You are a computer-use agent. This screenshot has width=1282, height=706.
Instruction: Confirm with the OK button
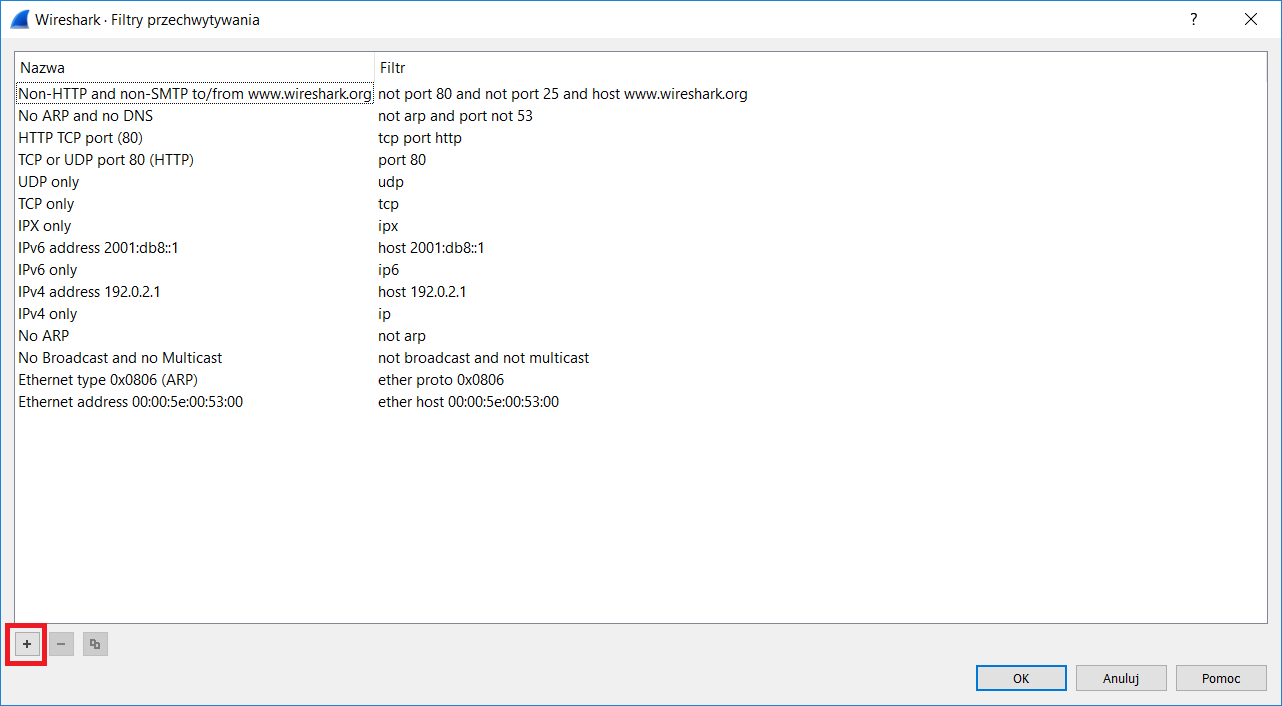[x=1021, y=678]
